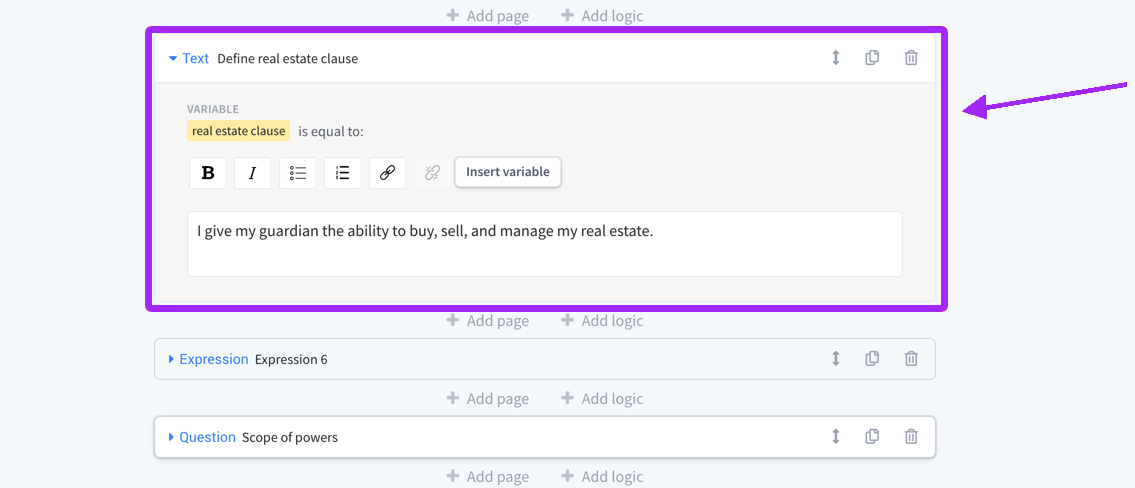Screen dimensions: 1135x488
Task: Duplicate the Define real estate clause block
Action: 872,58
